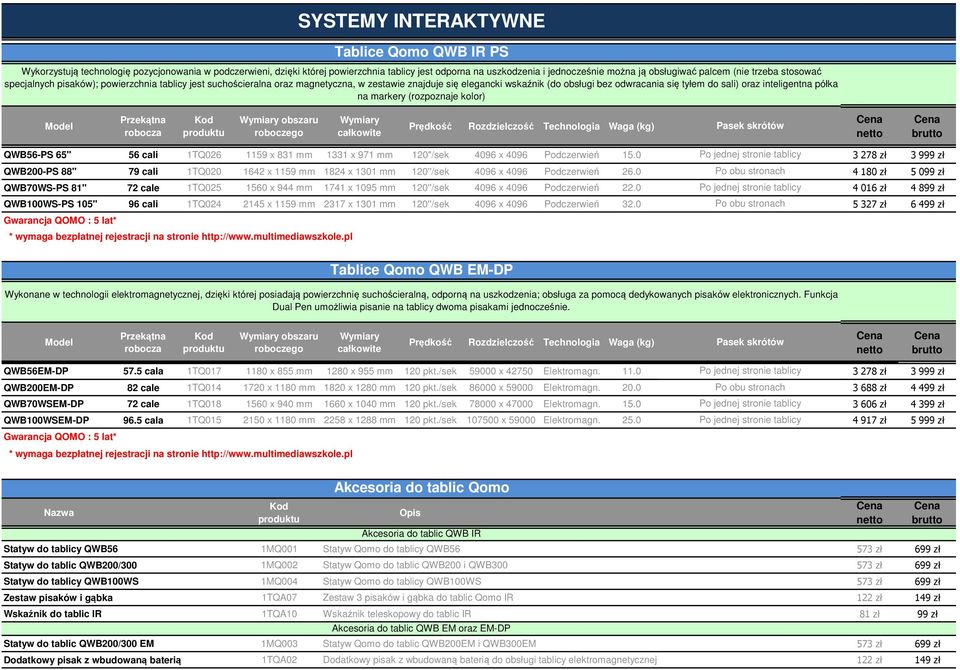Image resolution: width=960 pixels, height=670 pixels.
Task: Click model name QWB100WSEM-DP
Action: click(46, 420)
